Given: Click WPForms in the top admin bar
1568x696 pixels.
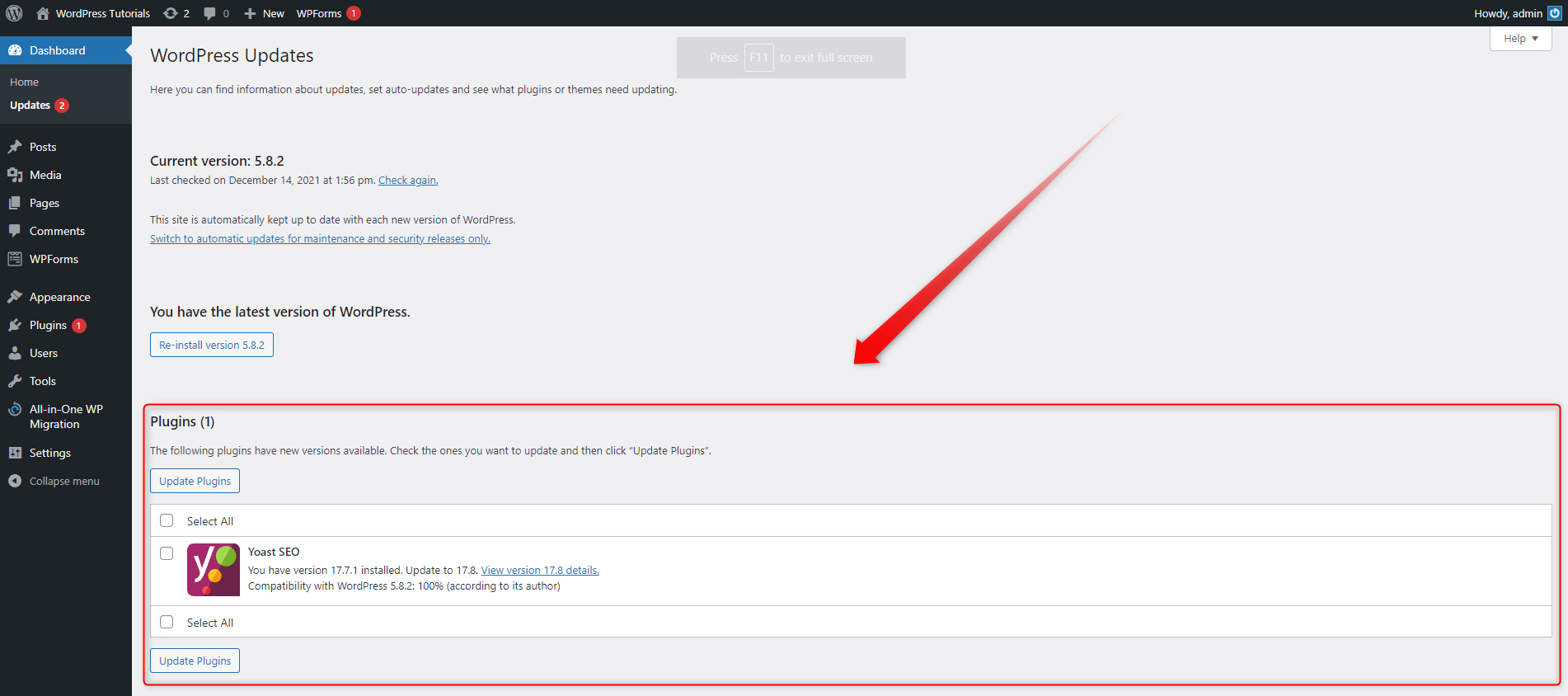Looking at the screenshot, I should (x=319, y=13).
